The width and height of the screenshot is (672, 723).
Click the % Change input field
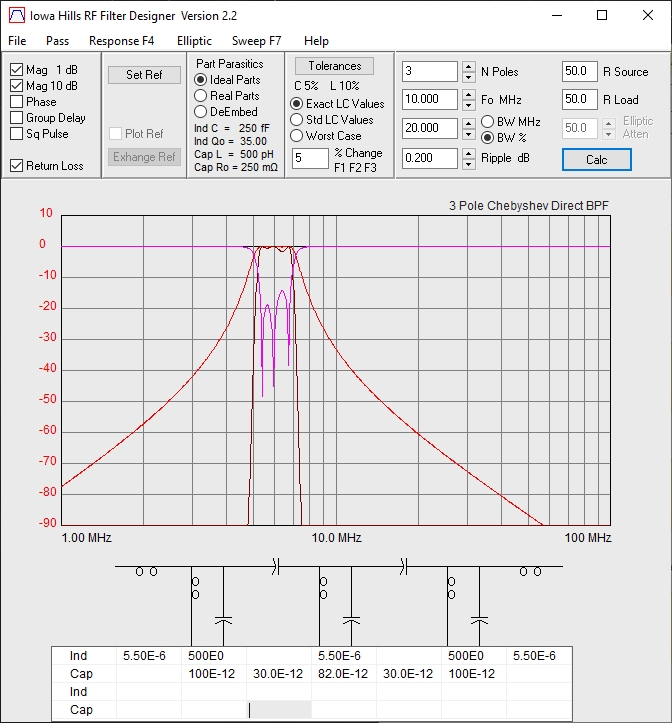point(310,159)
